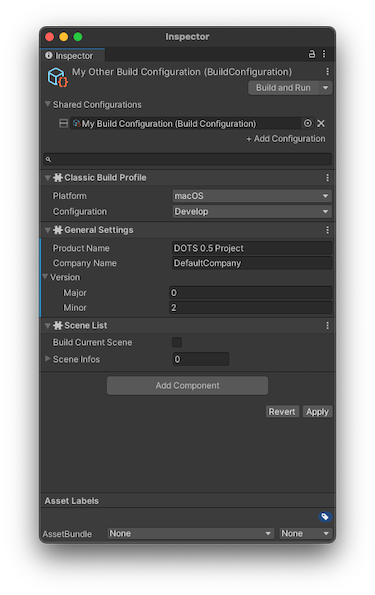Click the Scene List puzzle icon

[58, 326]
